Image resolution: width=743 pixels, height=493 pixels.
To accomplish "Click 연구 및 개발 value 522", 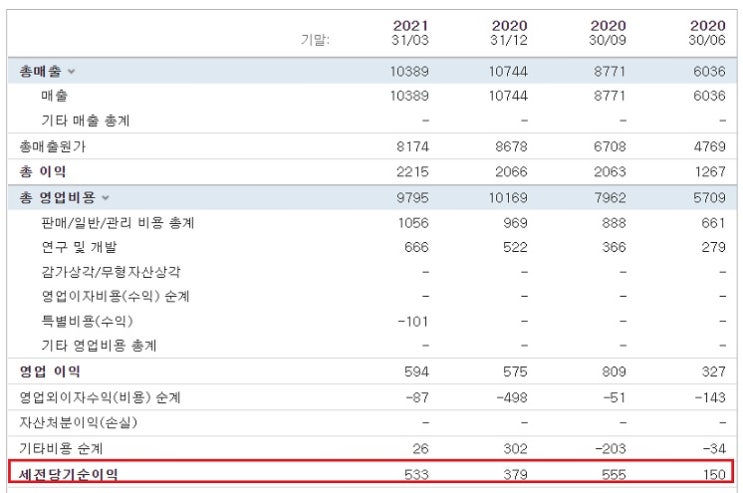I will (516, 247).
